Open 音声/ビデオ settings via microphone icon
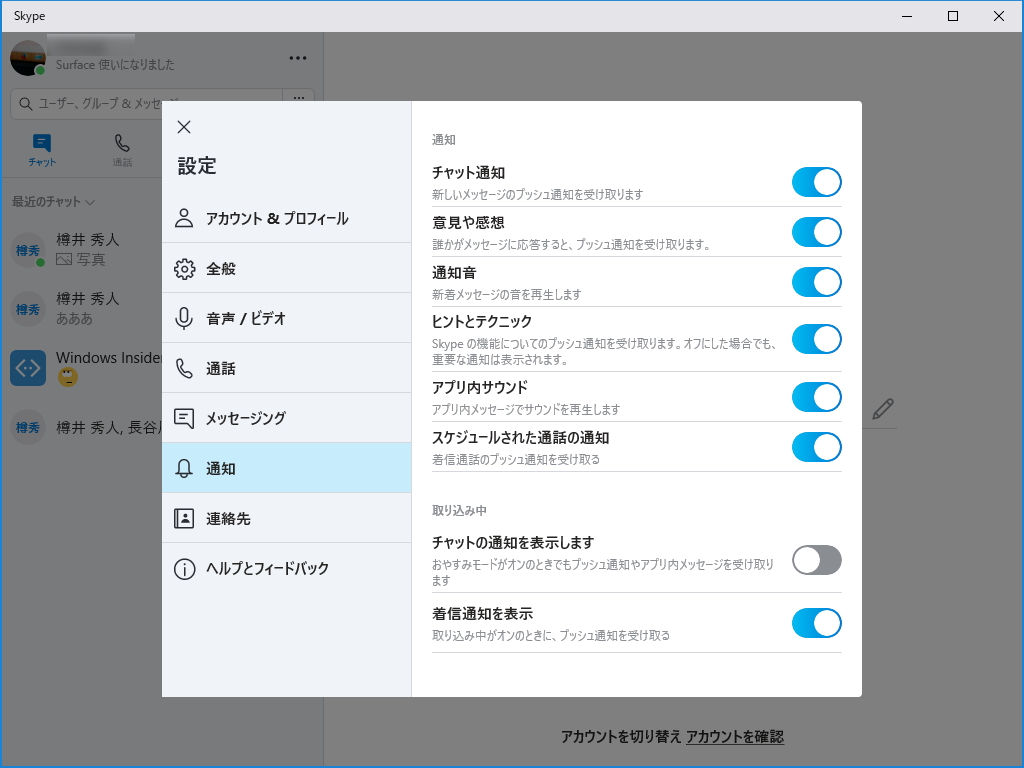 pyautogui.click(x=185, y=318)
